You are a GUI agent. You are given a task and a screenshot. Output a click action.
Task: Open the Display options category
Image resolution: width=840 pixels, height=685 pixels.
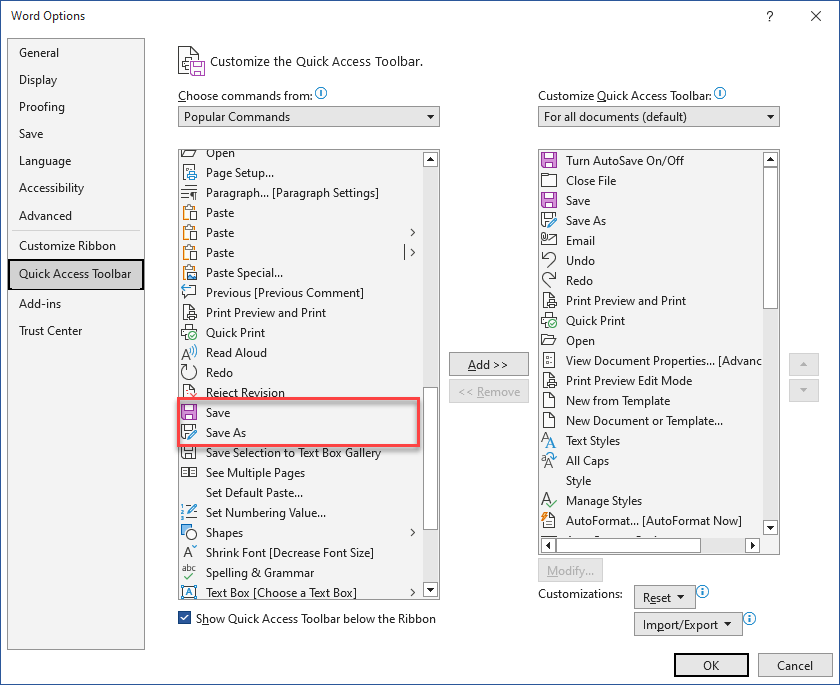(x=76, y=80)
